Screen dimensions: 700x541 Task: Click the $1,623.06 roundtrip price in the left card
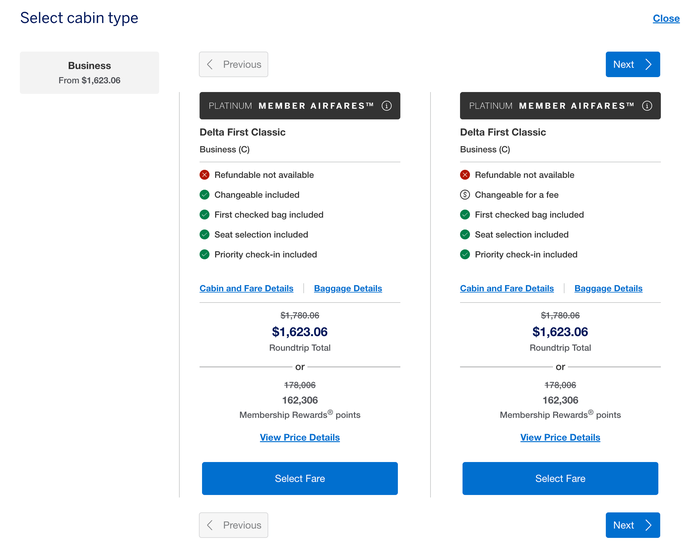pyautogui.click(x=300, y=332)
